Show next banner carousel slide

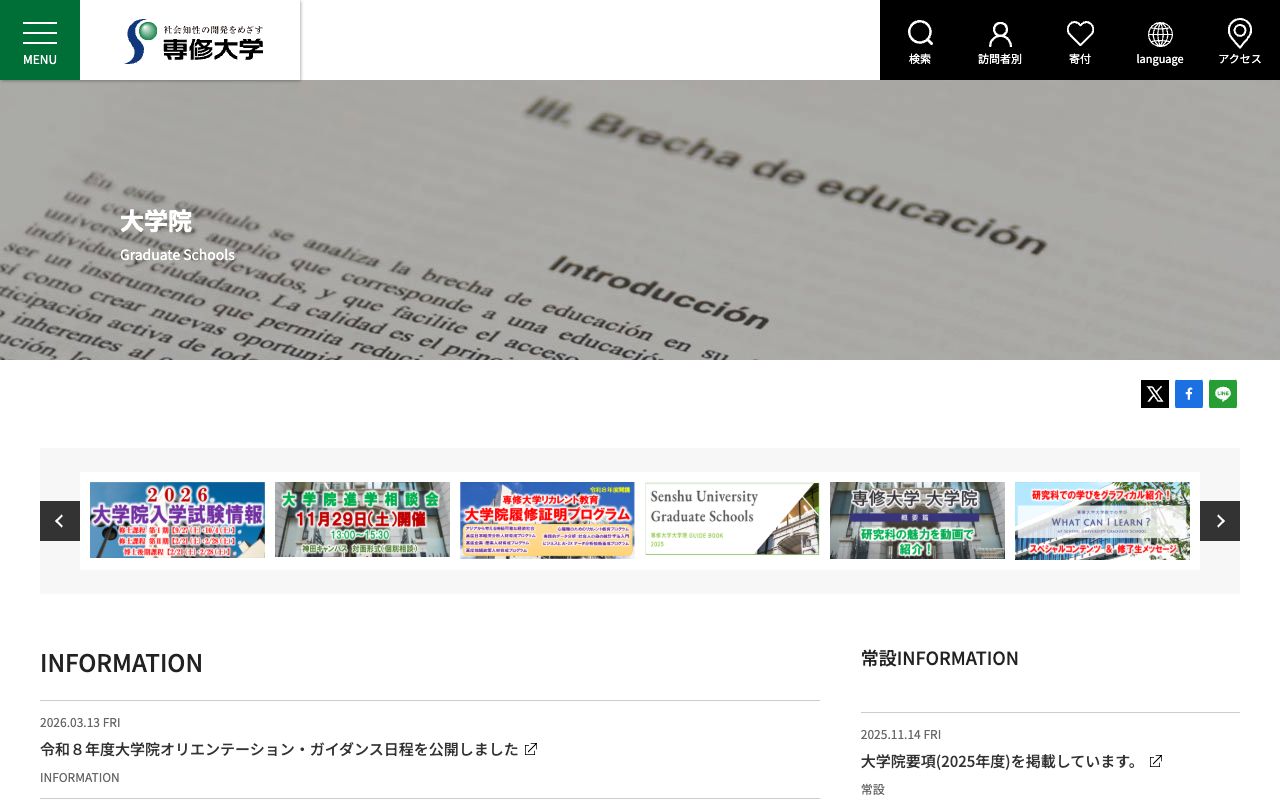coord(1220,521)
